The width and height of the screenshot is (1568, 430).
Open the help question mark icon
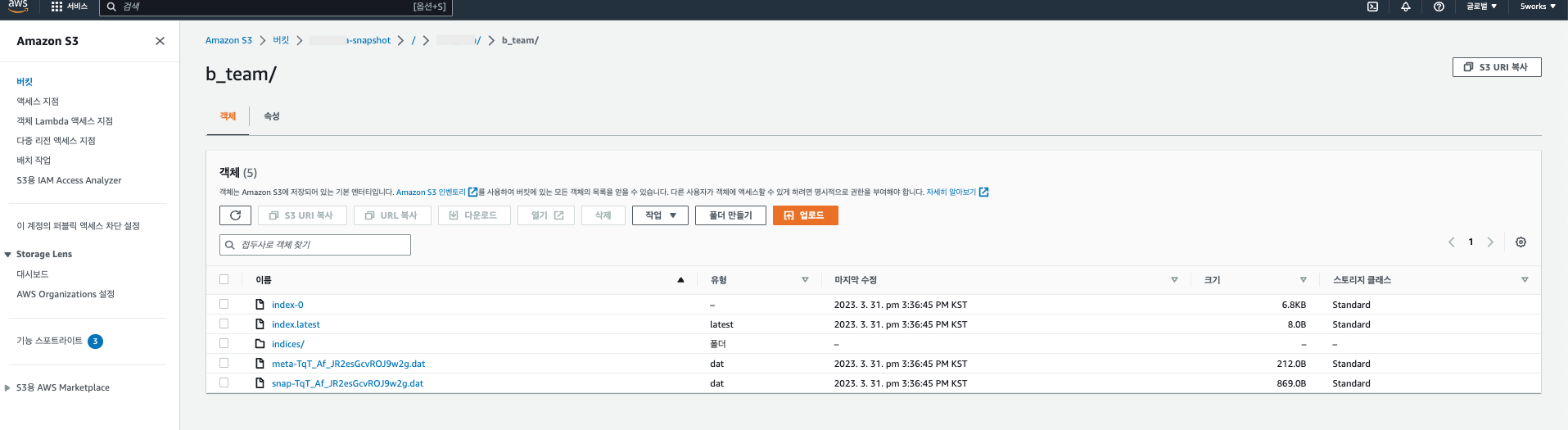[x=1439, y=7]
